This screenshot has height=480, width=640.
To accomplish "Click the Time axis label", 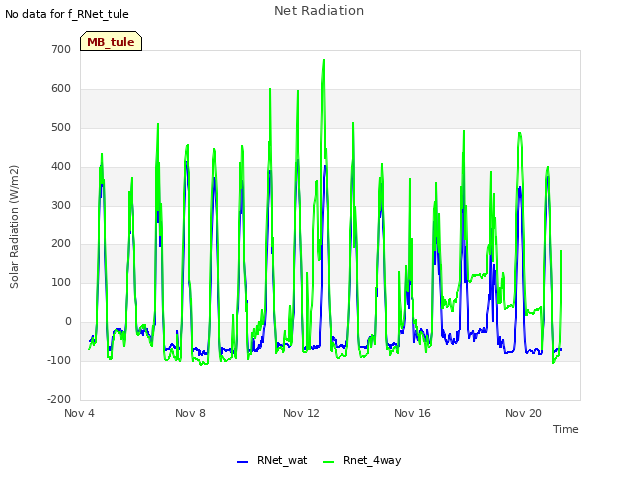I will point(565,429).
